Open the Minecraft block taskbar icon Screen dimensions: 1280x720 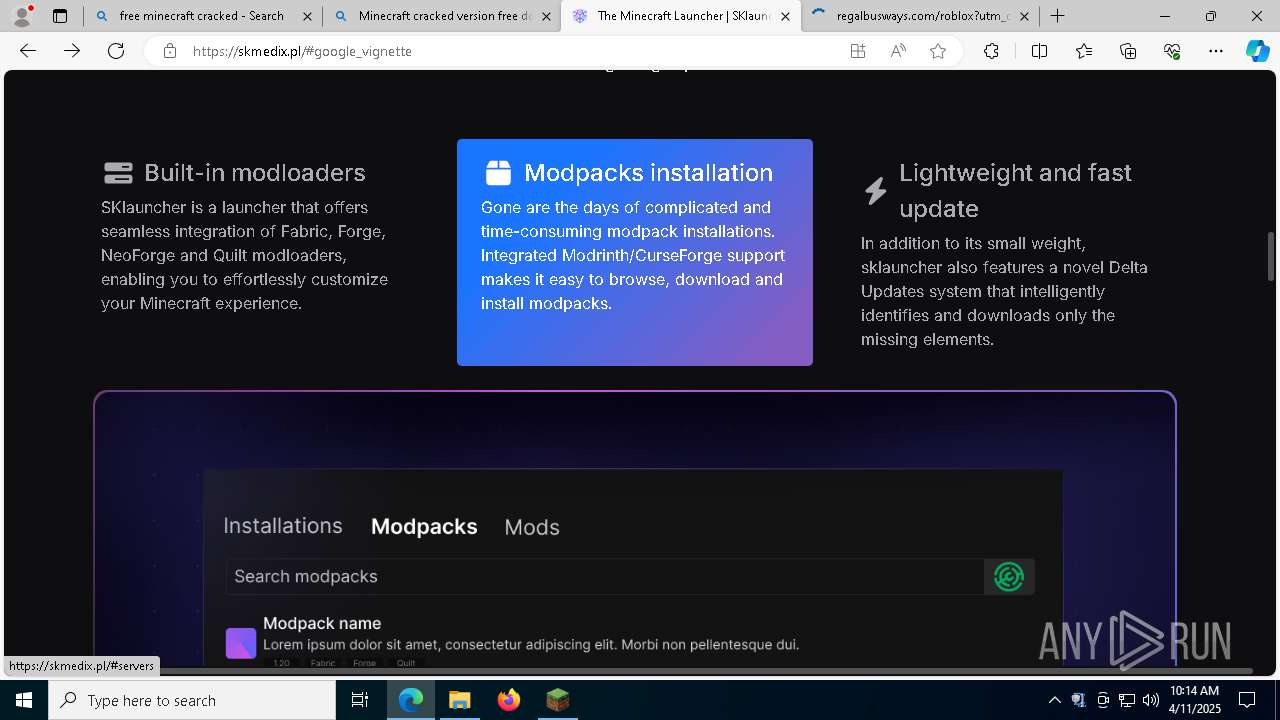point(557,700)
